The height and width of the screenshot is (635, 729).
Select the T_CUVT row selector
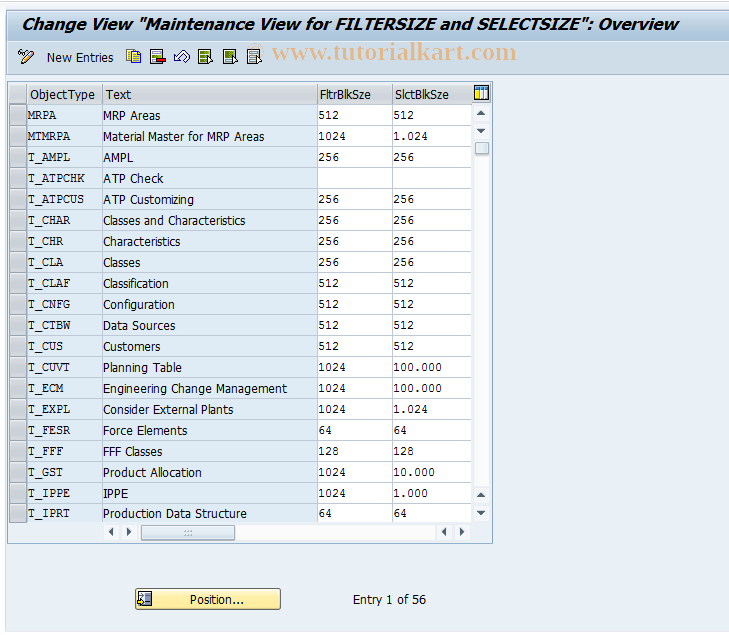(x=18, y=367)
